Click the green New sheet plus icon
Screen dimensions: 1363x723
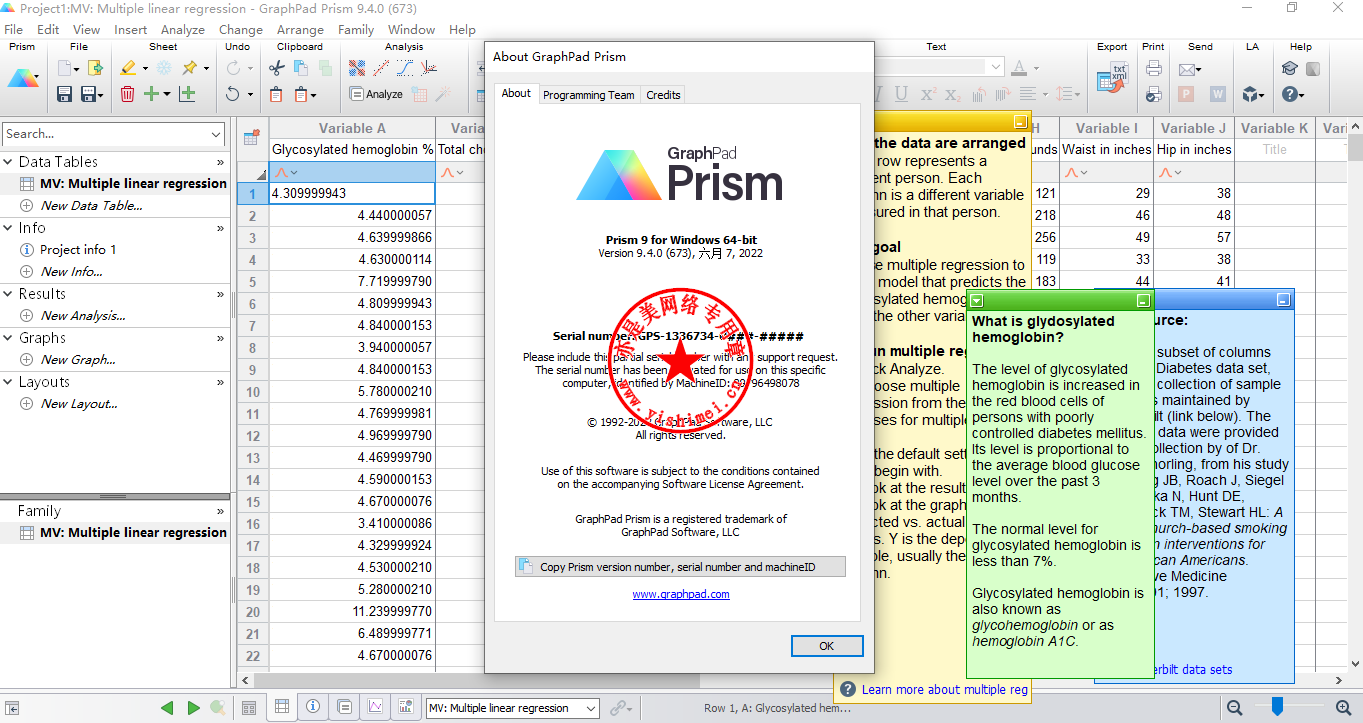coord(151,94)
